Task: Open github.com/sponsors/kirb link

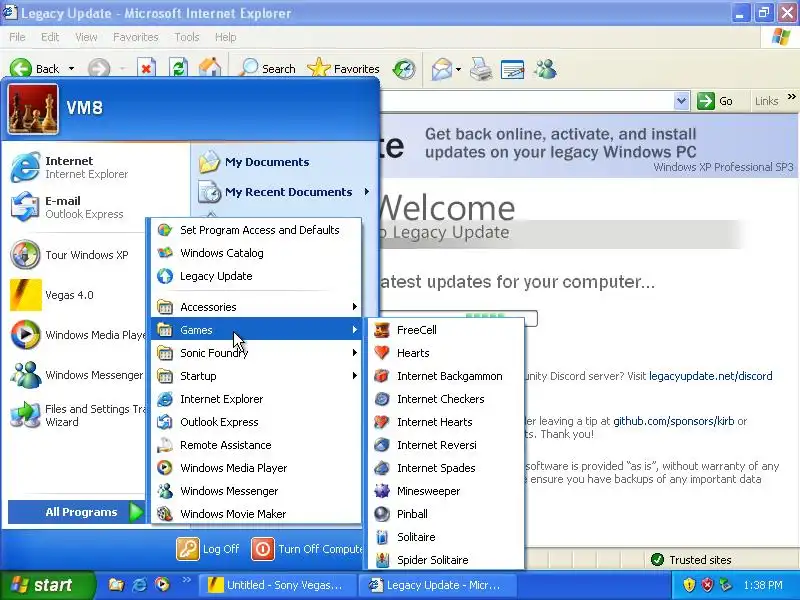Action: pos(673,421)
